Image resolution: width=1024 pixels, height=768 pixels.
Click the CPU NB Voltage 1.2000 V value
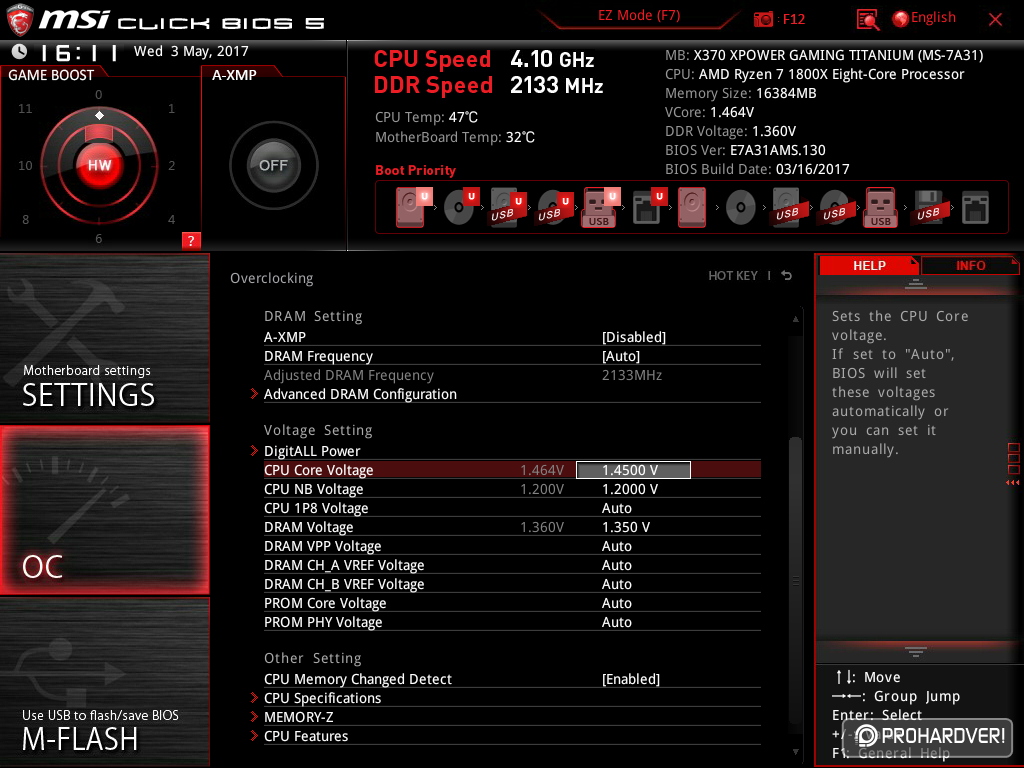click(630, 489)
